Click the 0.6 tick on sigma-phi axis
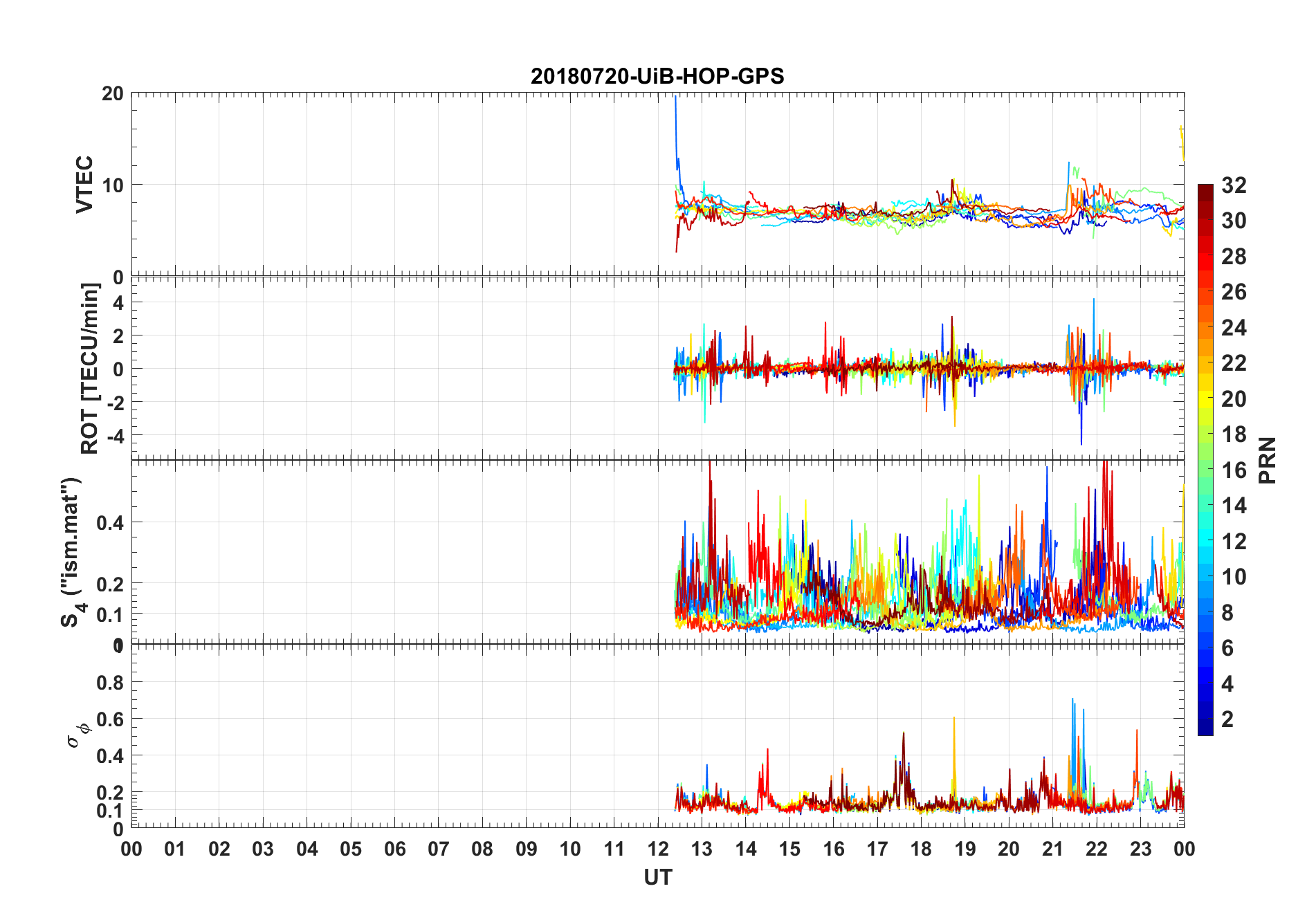 coord(110,719)
